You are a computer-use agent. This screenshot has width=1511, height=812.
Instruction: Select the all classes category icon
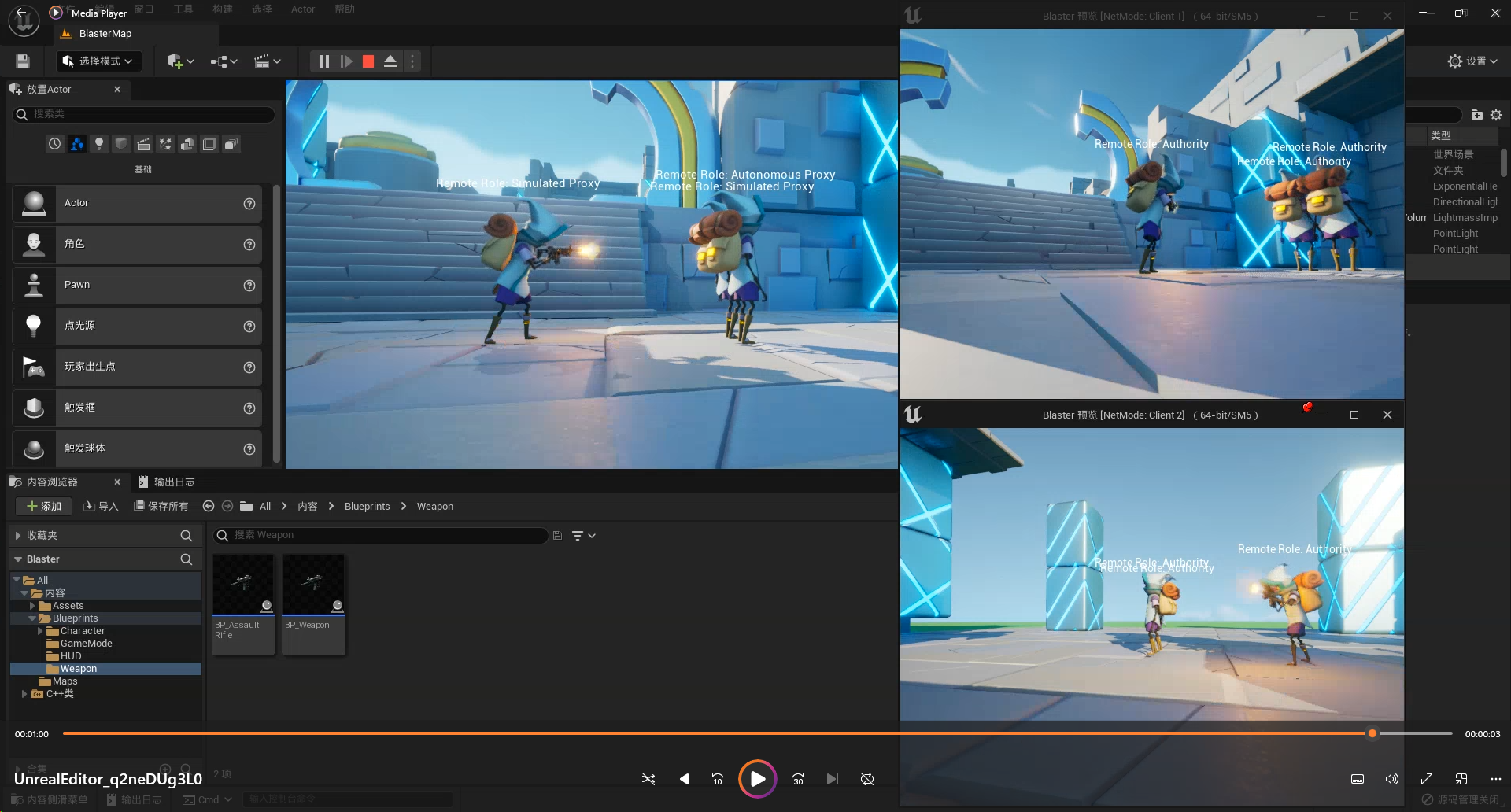point(231,144)
